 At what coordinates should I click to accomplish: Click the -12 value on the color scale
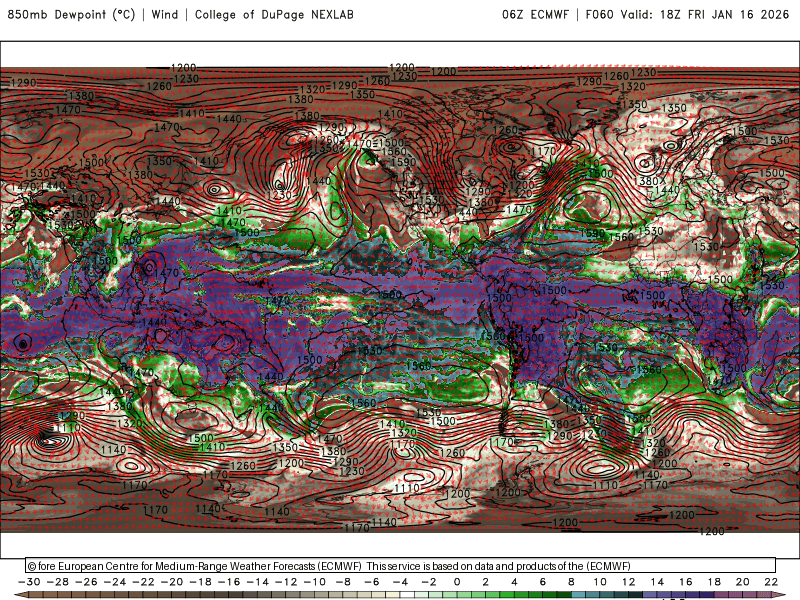pos(286,582)
